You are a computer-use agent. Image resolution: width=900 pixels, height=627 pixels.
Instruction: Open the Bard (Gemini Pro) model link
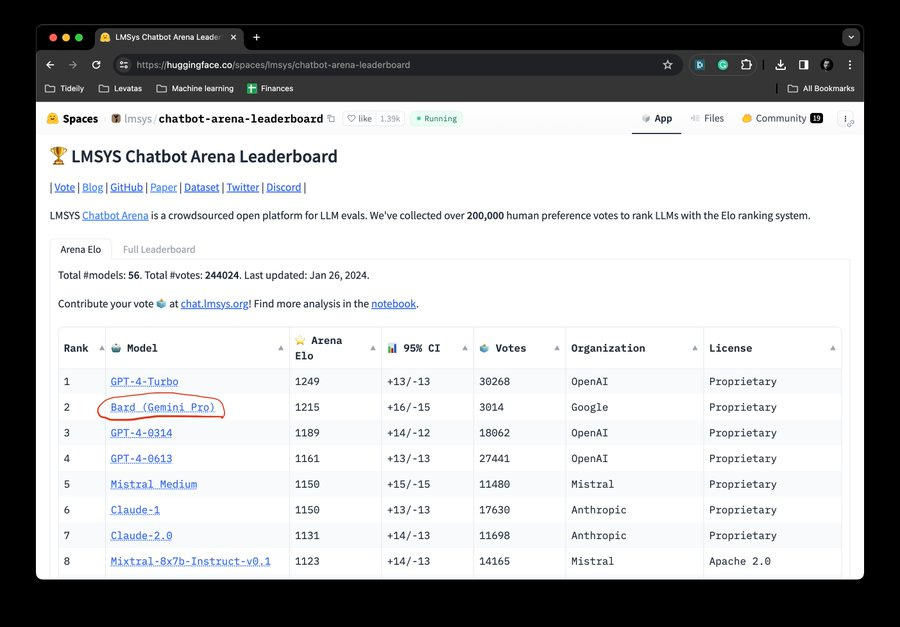[x=162, y=407]
